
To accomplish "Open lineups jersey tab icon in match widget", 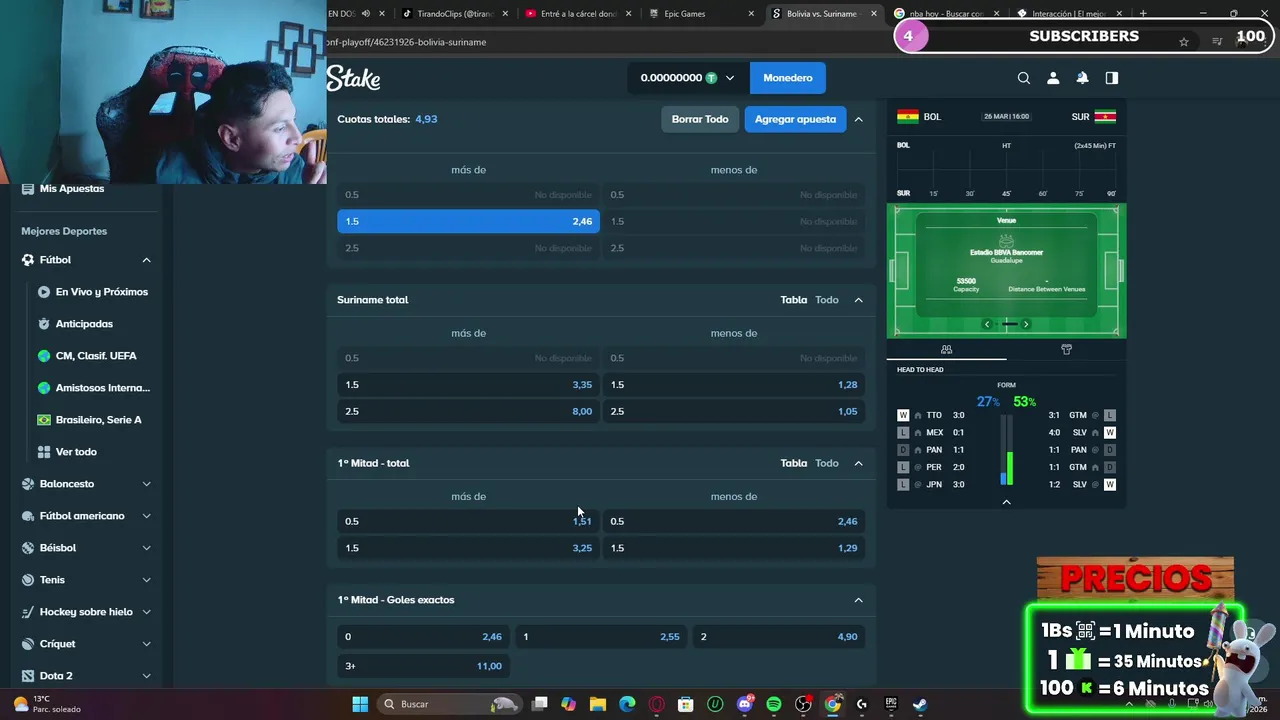I will tap(1066, 349).
